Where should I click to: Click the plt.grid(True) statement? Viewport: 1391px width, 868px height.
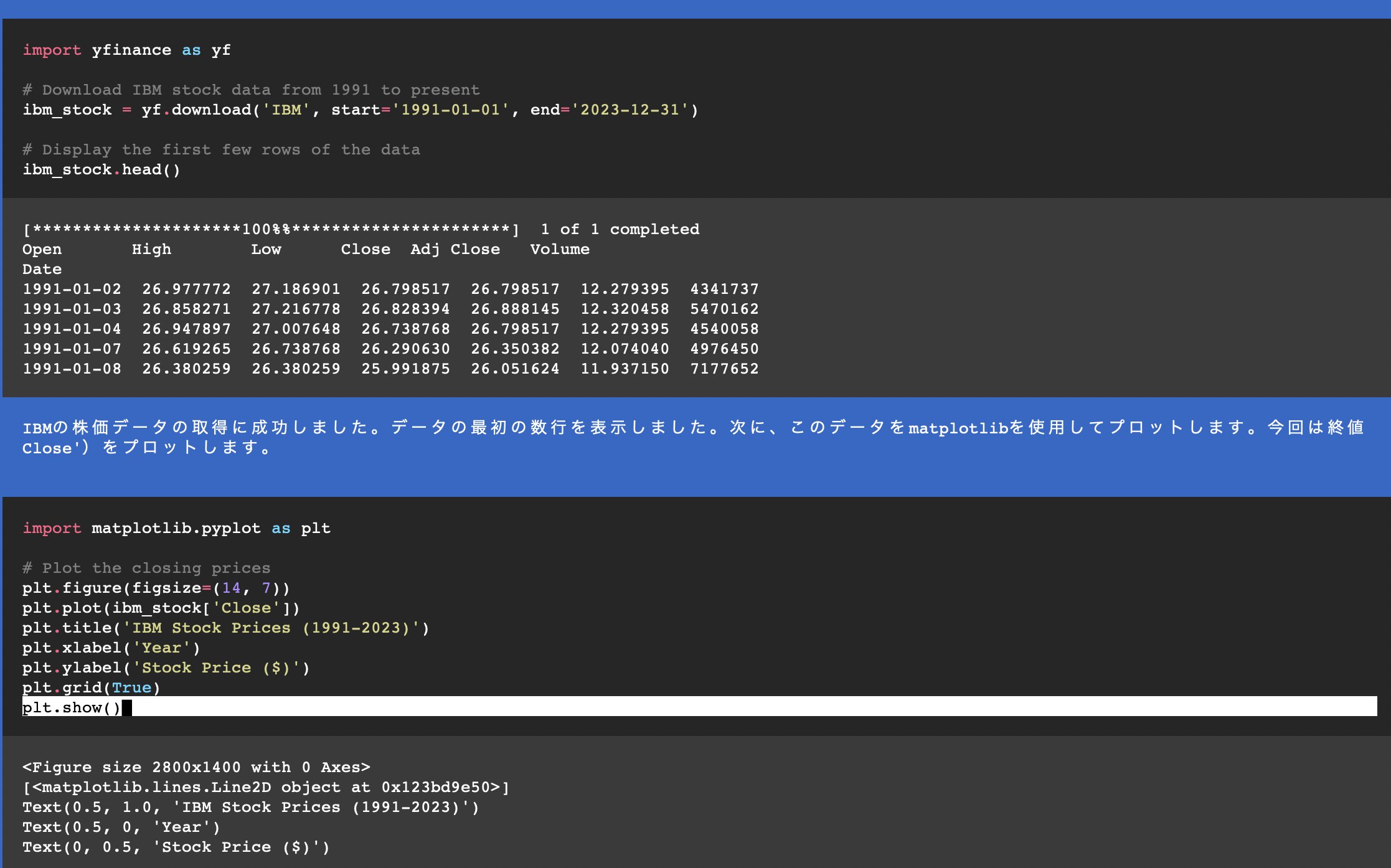tap(91, 687)
